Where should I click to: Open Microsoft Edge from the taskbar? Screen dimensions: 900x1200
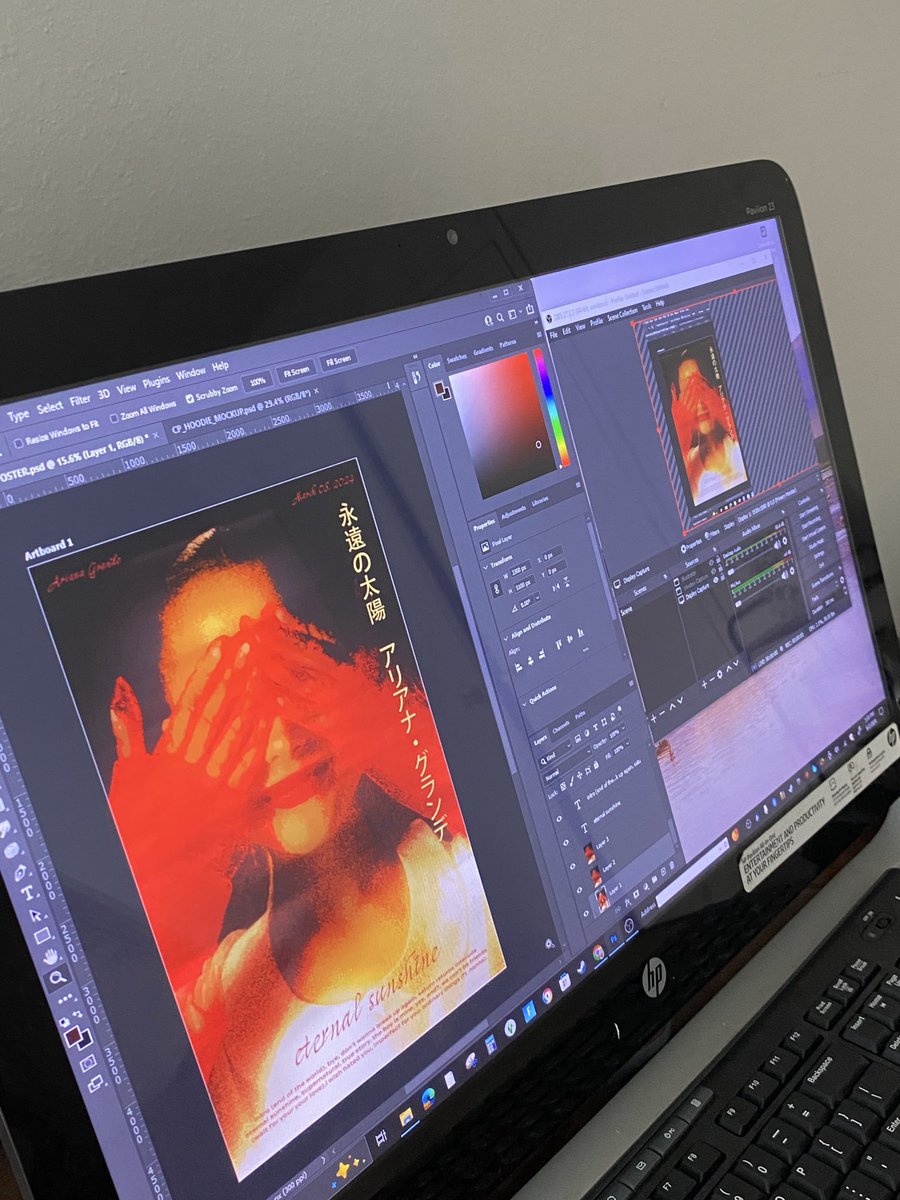point(430,1097)
